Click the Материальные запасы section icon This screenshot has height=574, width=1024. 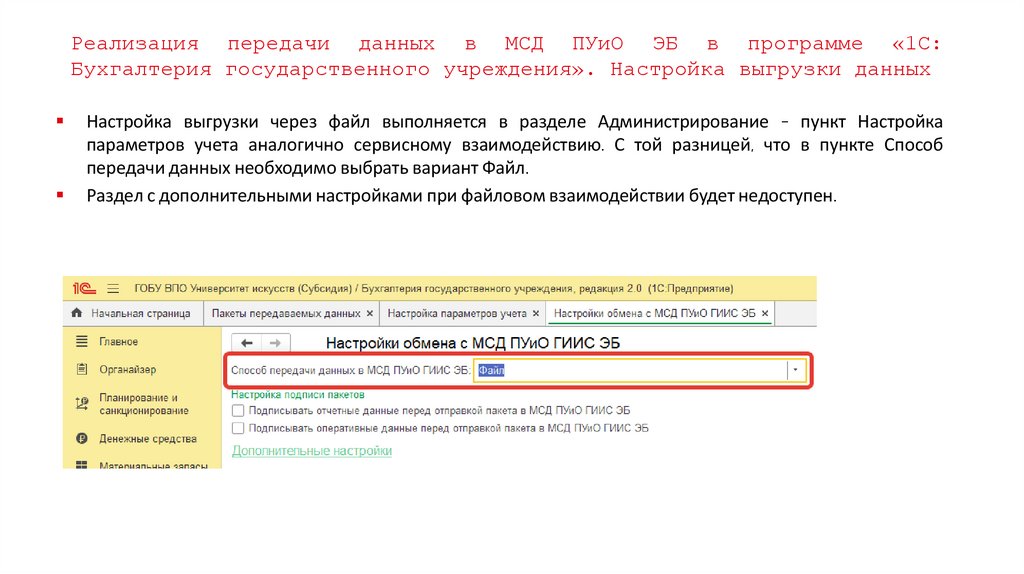pos(82,465)
